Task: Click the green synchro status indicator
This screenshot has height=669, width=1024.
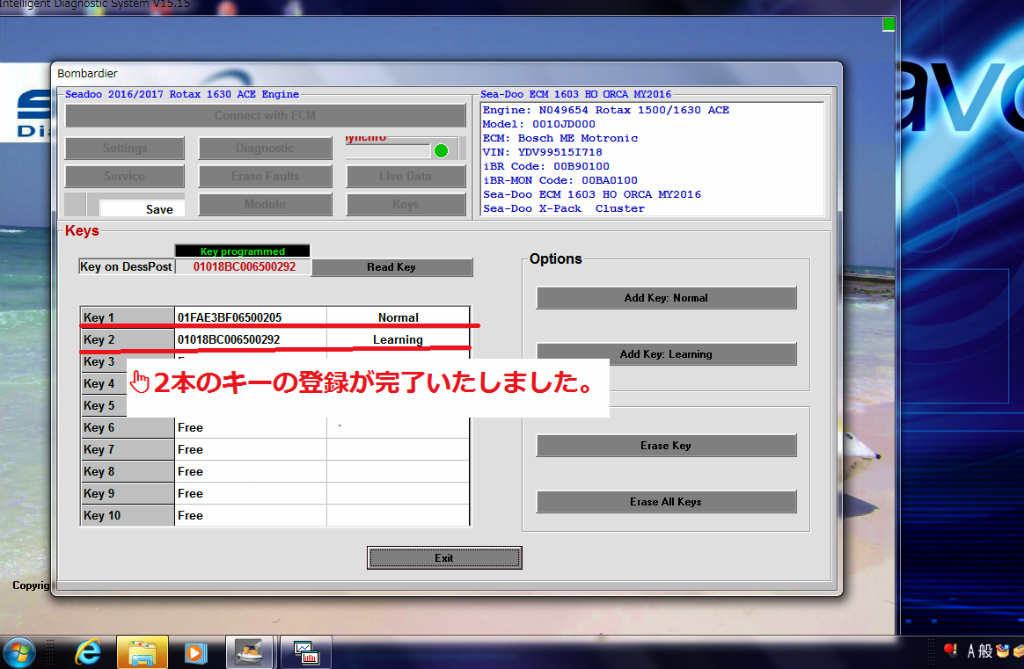Action: point(441,151)
